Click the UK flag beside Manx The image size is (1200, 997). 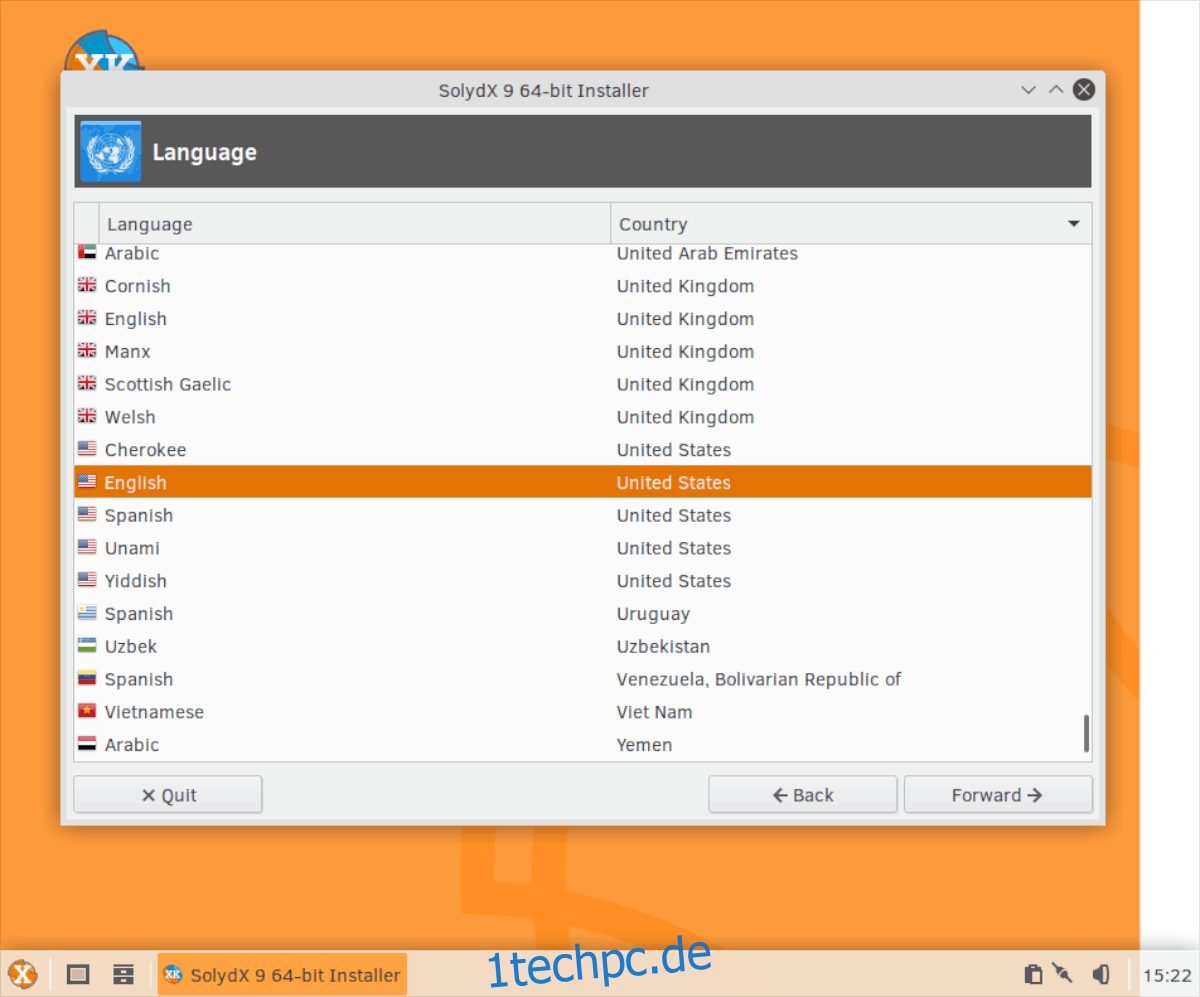[x=87, y=351]
